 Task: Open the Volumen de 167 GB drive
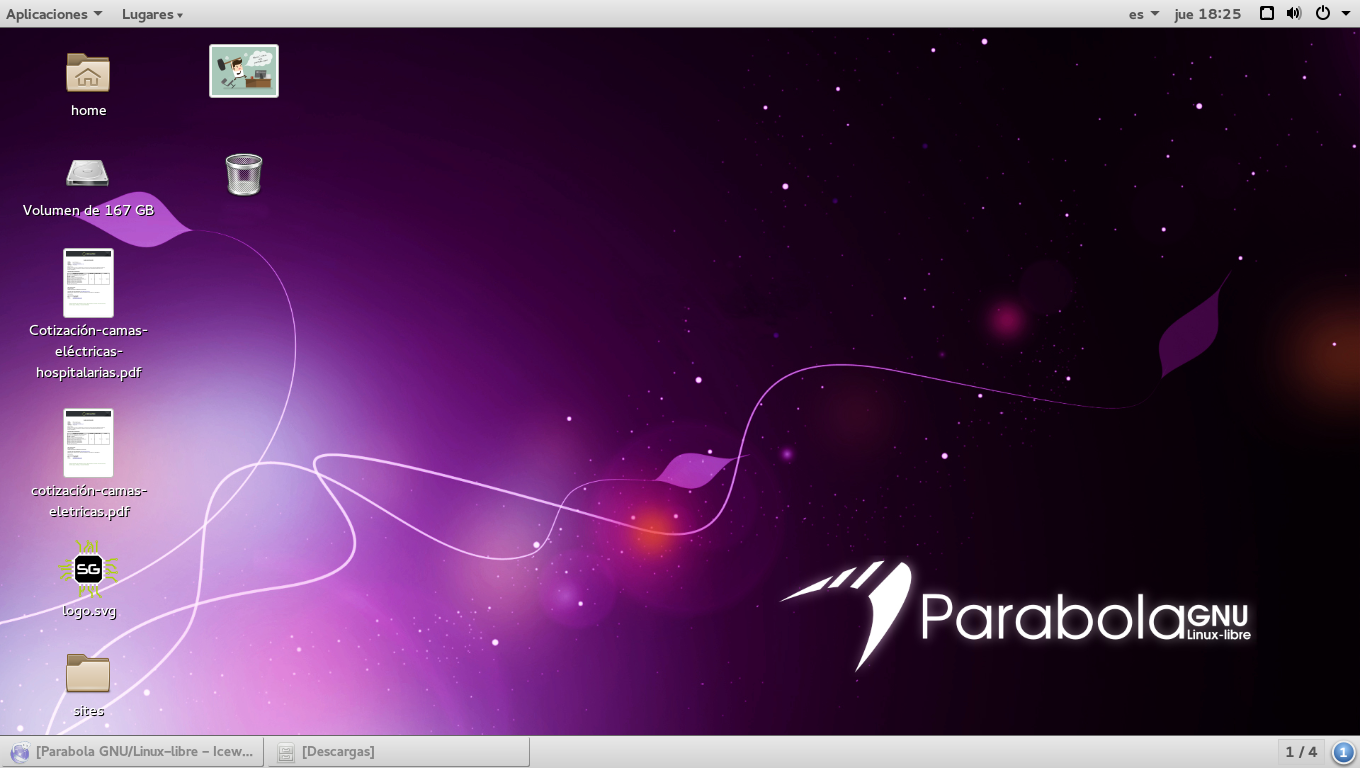click(88, 172)
